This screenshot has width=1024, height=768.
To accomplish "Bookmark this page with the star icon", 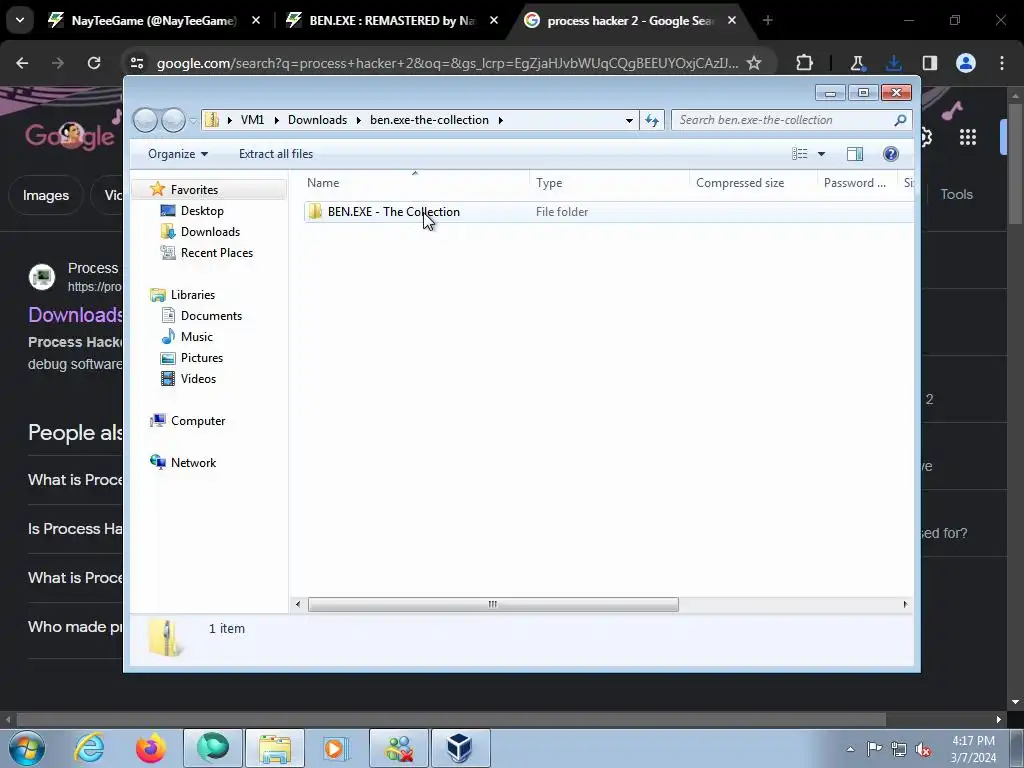I will coord(754,63).
